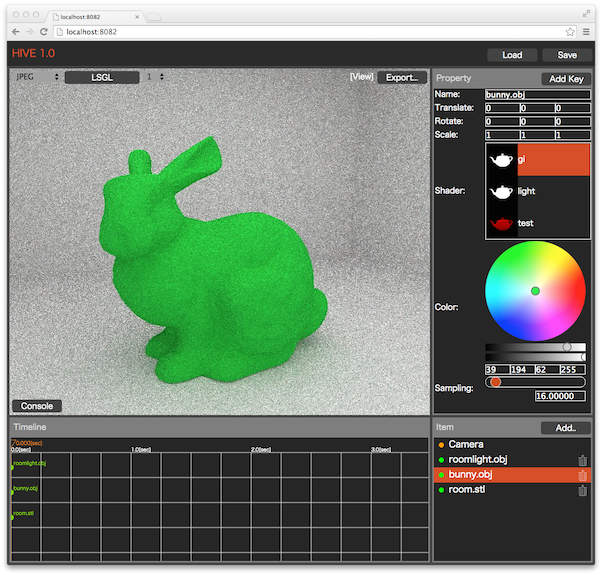Click the orange Sampling slider knob
602x575 pixels.
pyautogui.click(x=496, y=382)
